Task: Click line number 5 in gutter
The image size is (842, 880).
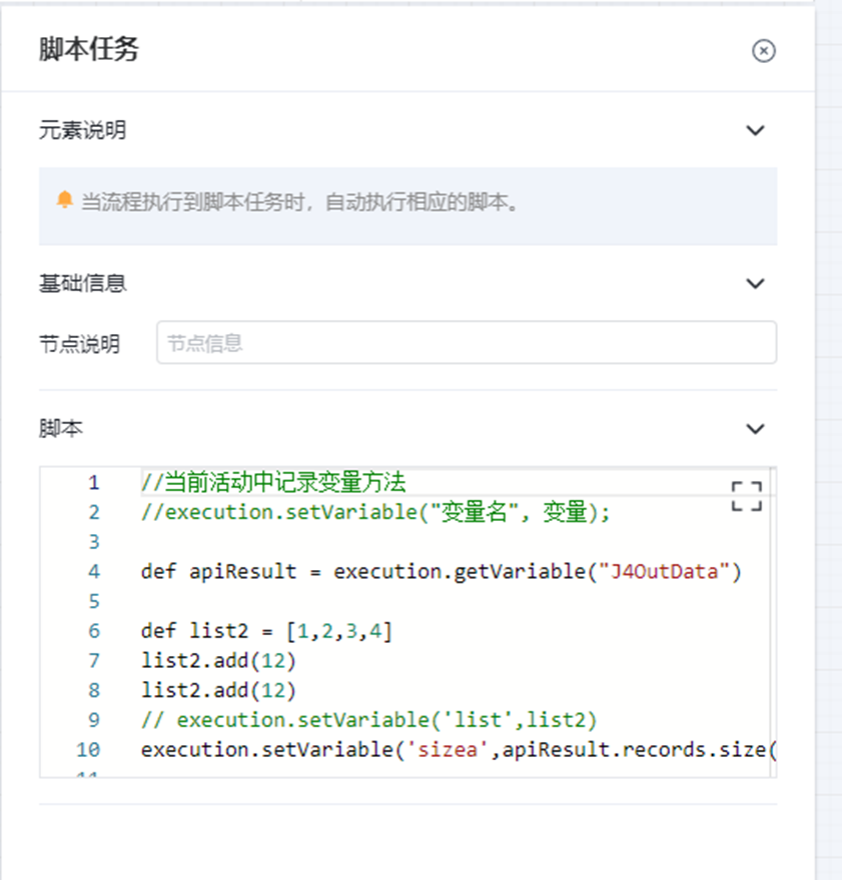Action: (94, 602)
